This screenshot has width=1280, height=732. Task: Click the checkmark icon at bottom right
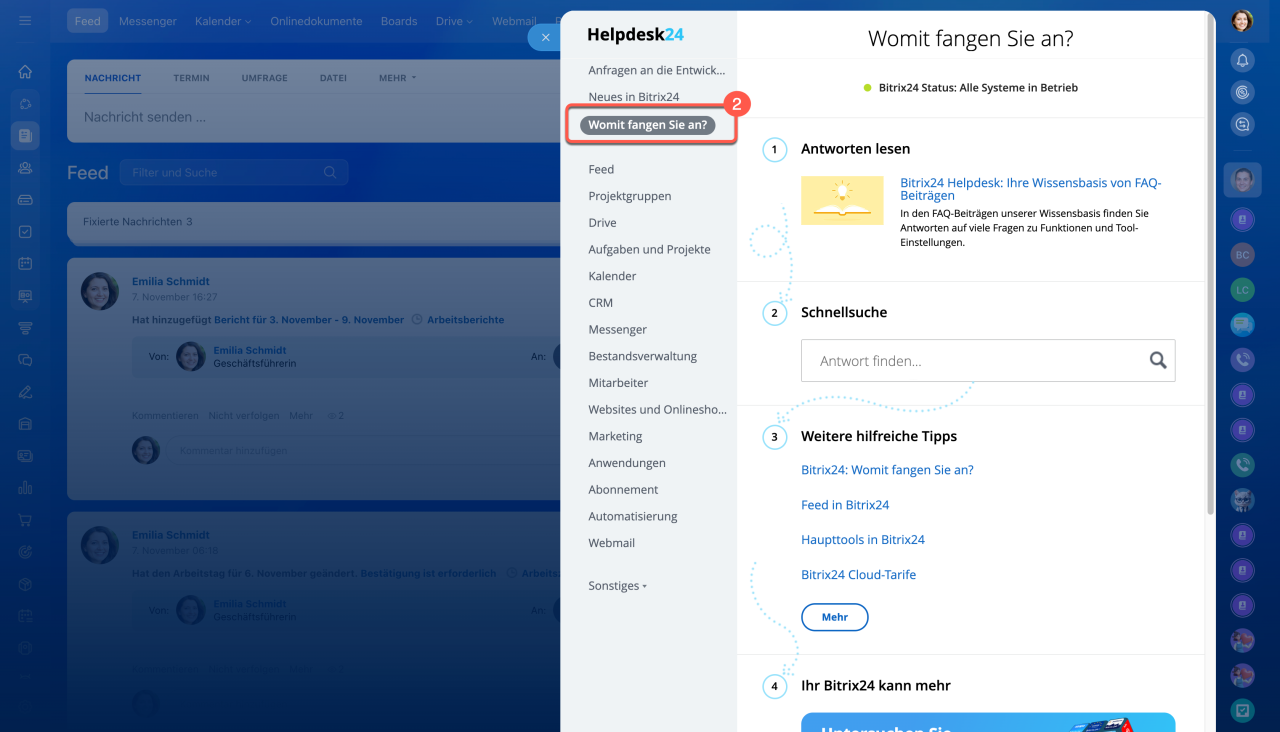[x=1242, y=710]
